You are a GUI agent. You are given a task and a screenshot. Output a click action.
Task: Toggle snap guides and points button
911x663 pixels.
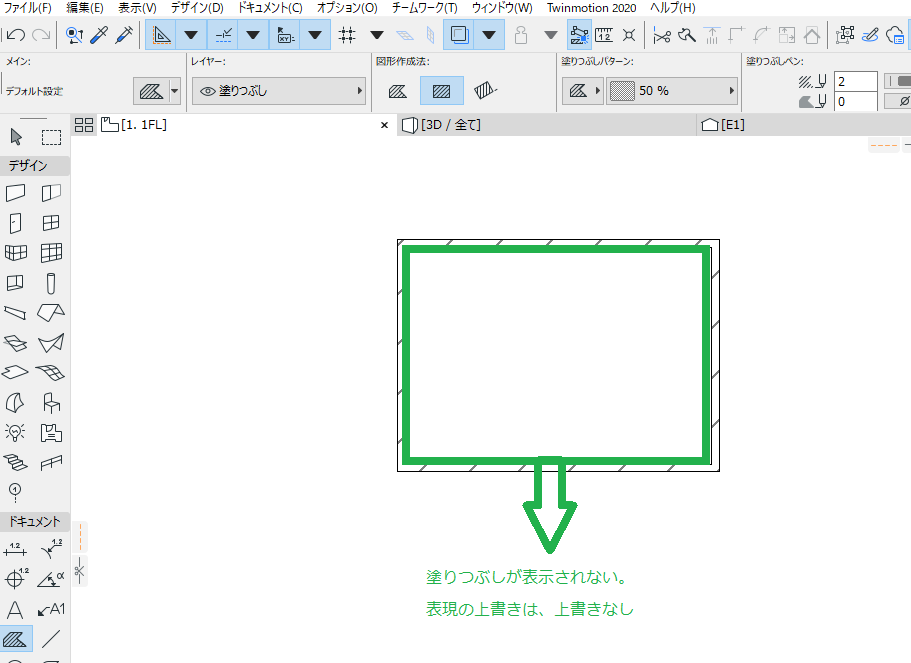(x=223, y=35)
